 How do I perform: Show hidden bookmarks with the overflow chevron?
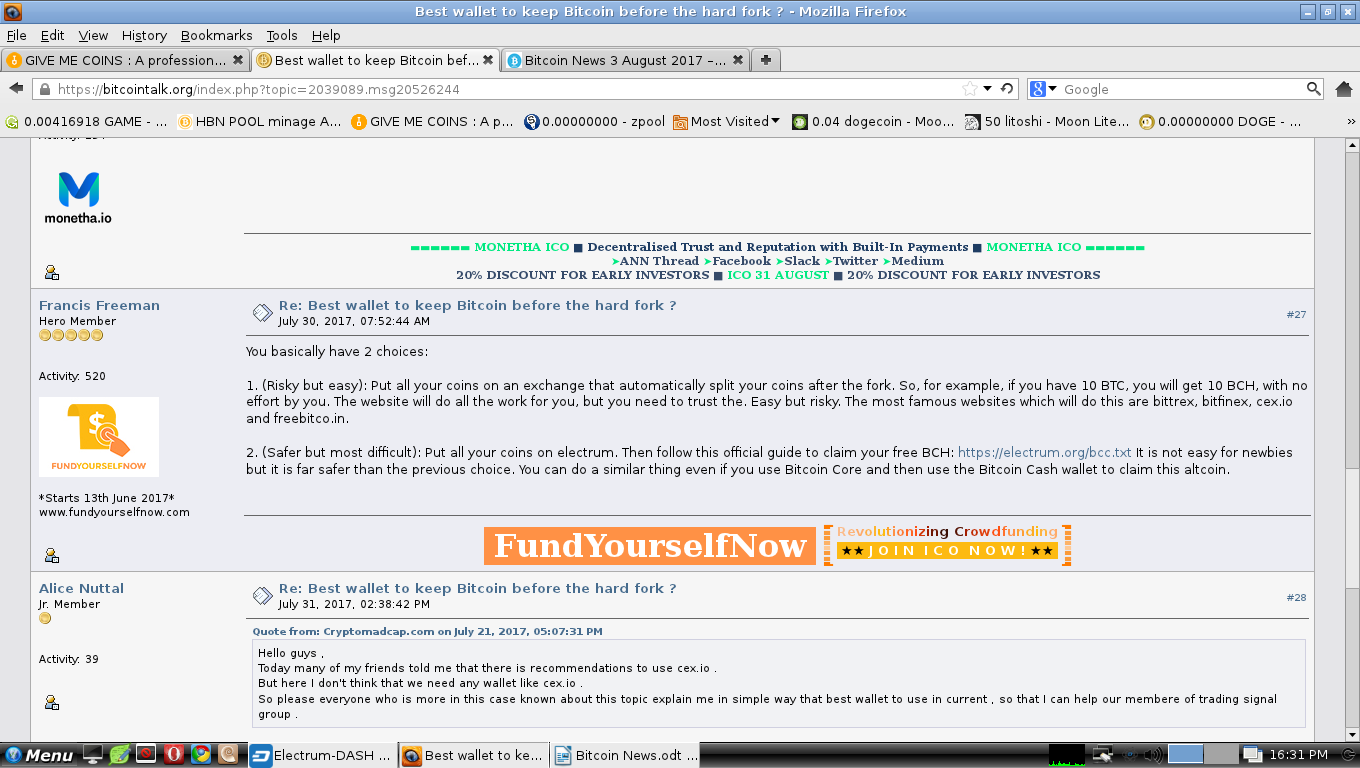click(1350, 121)
